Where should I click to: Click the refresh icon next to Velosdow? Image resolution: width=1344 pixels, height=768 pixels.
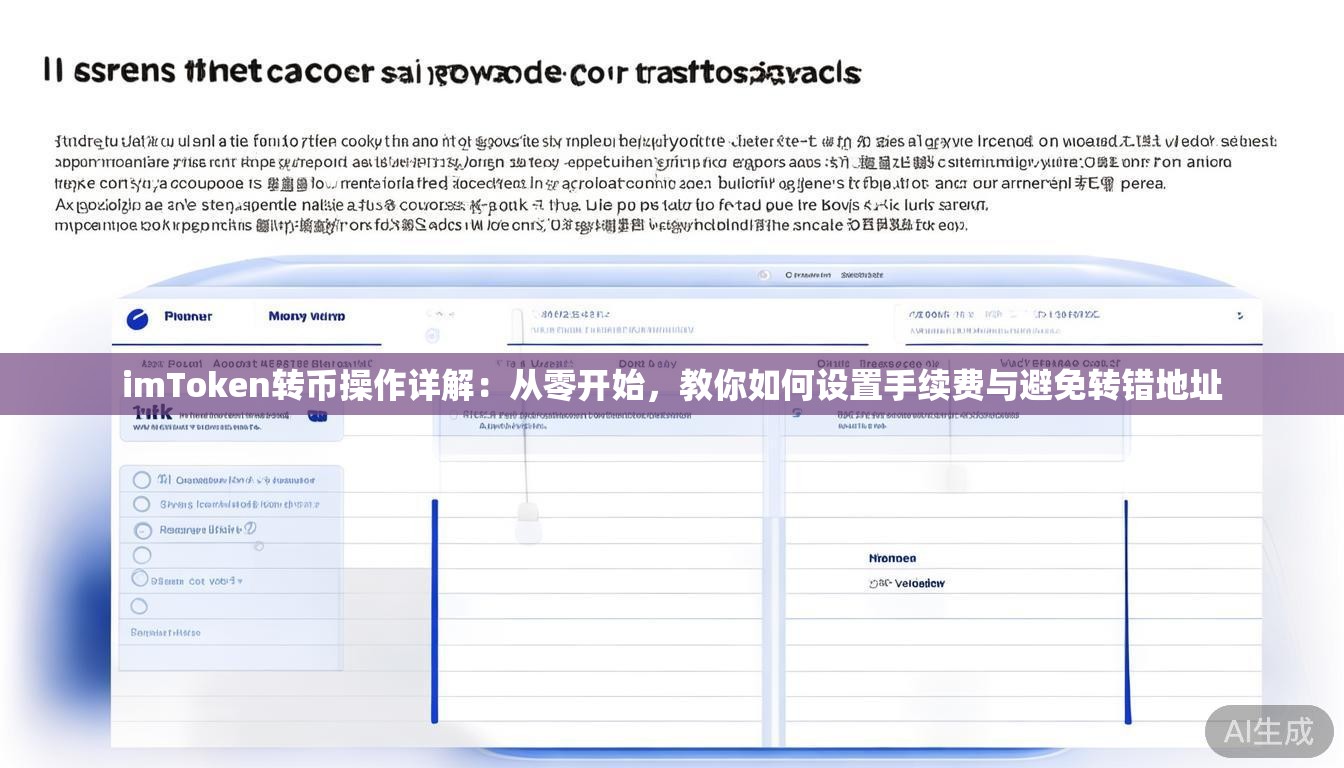[x=873, y=583]
